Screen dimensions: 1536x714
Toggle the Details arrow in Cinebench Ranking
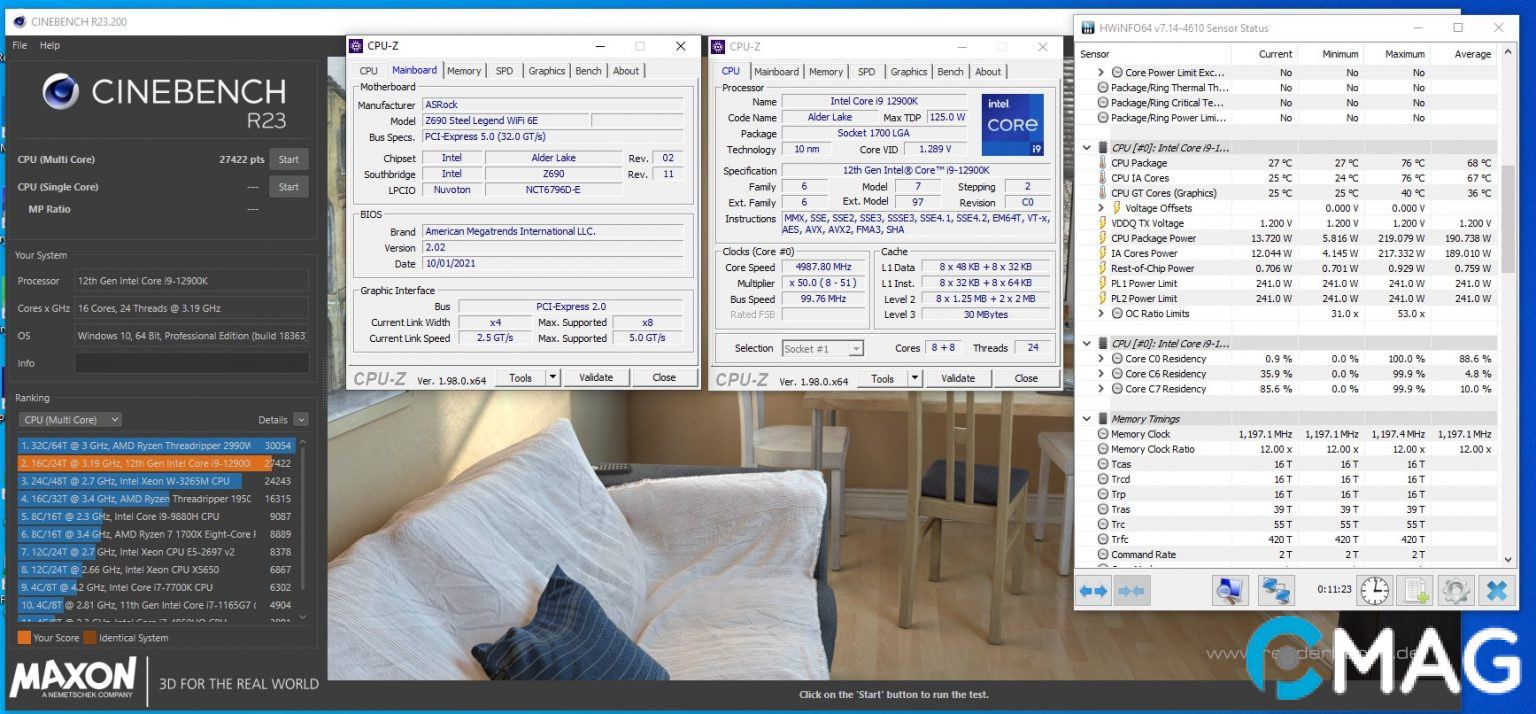301,420
